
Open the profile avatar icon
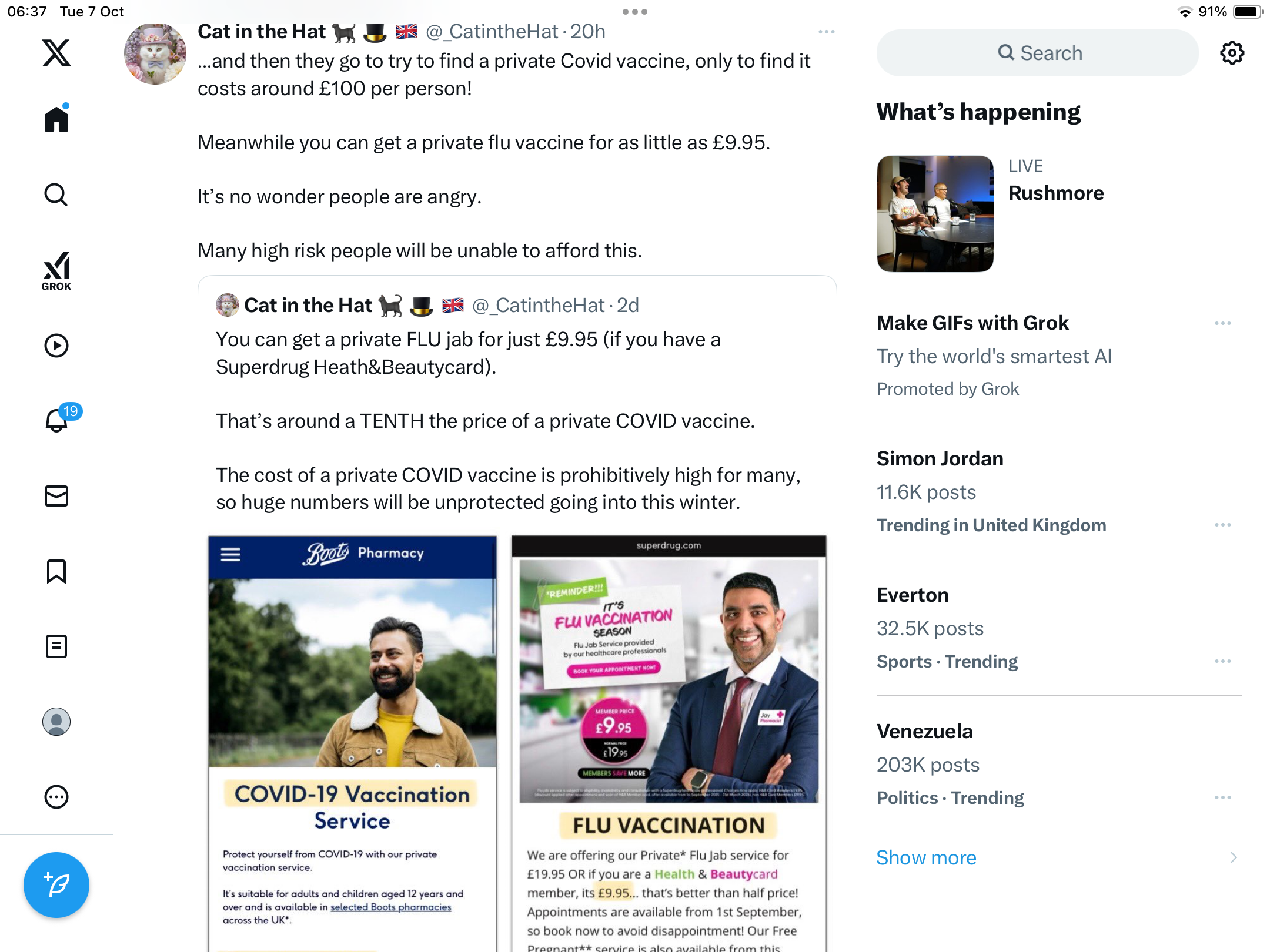56,722
